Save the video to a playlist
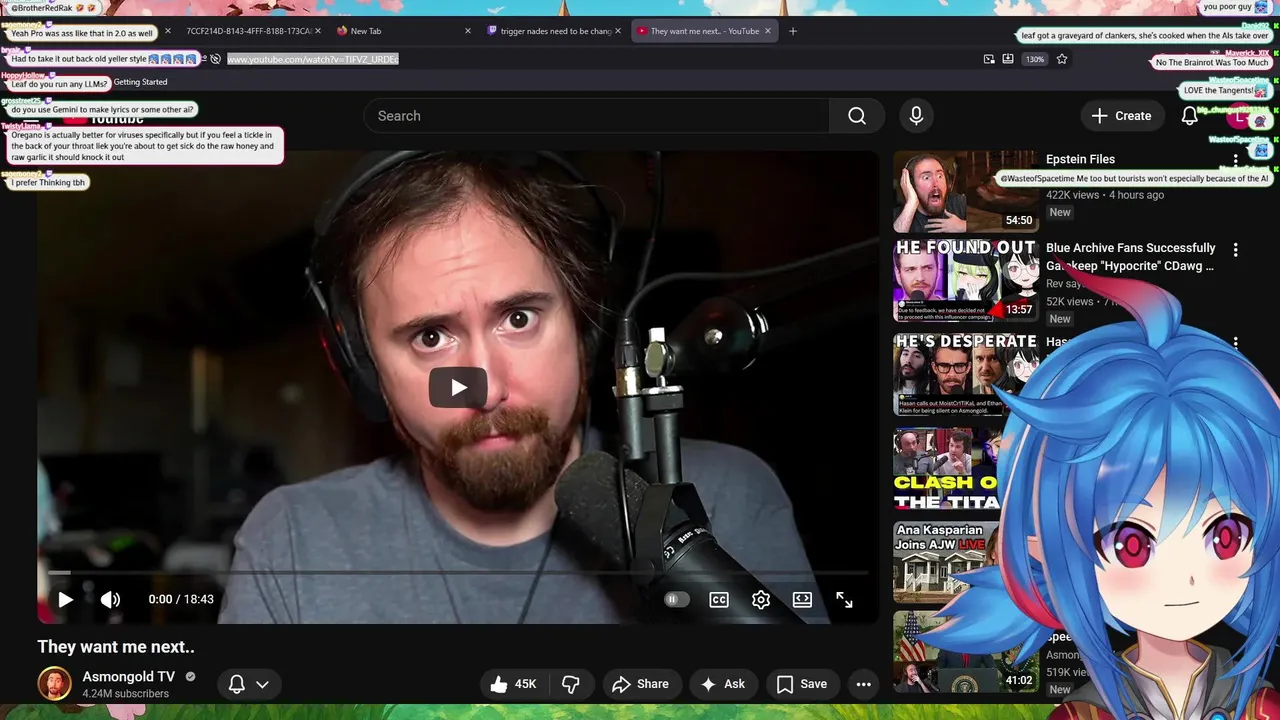 coord(802,684)
